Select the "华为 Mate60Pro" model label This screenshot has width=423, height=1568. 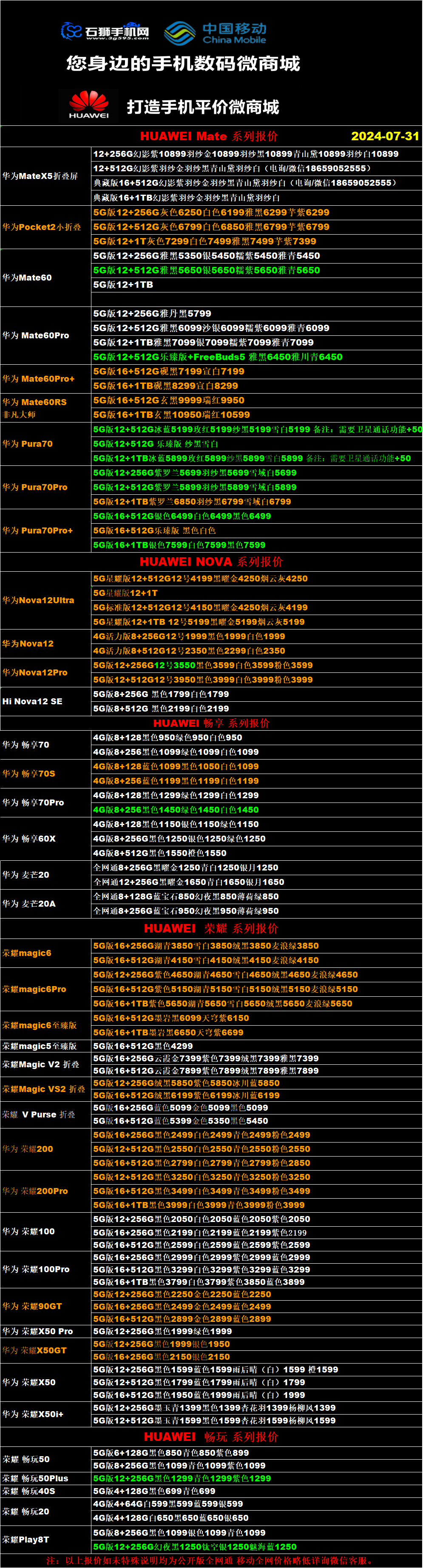[x=36, y=335]
